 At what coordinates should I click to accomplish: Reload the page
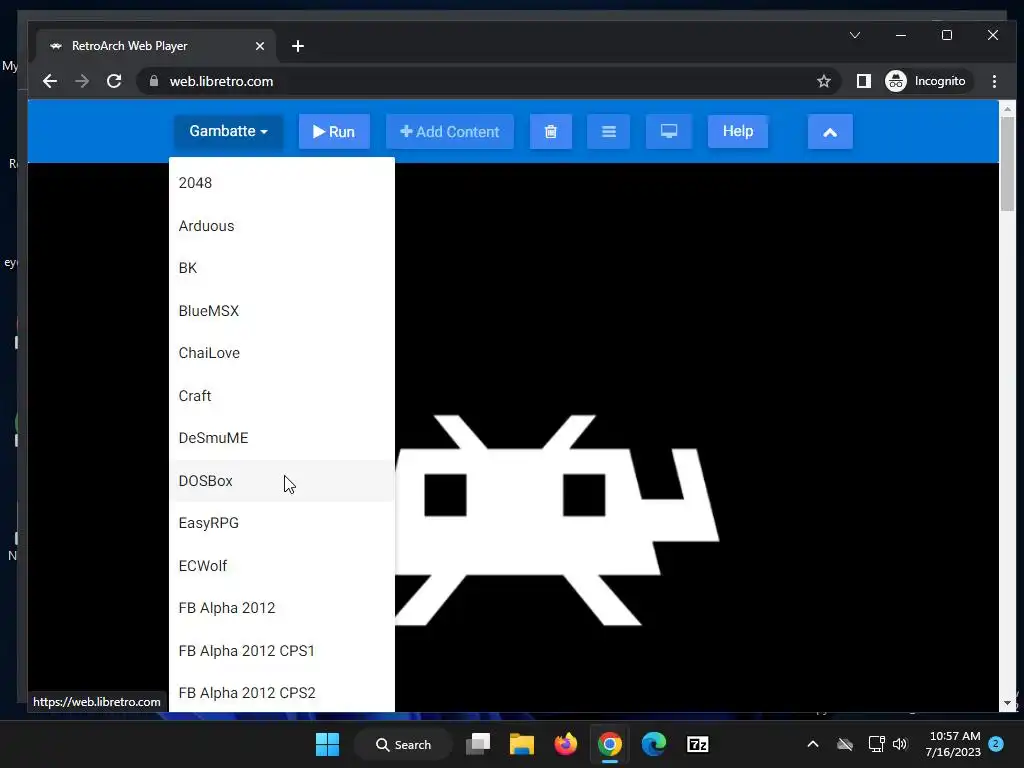click(x=114, y=81)
